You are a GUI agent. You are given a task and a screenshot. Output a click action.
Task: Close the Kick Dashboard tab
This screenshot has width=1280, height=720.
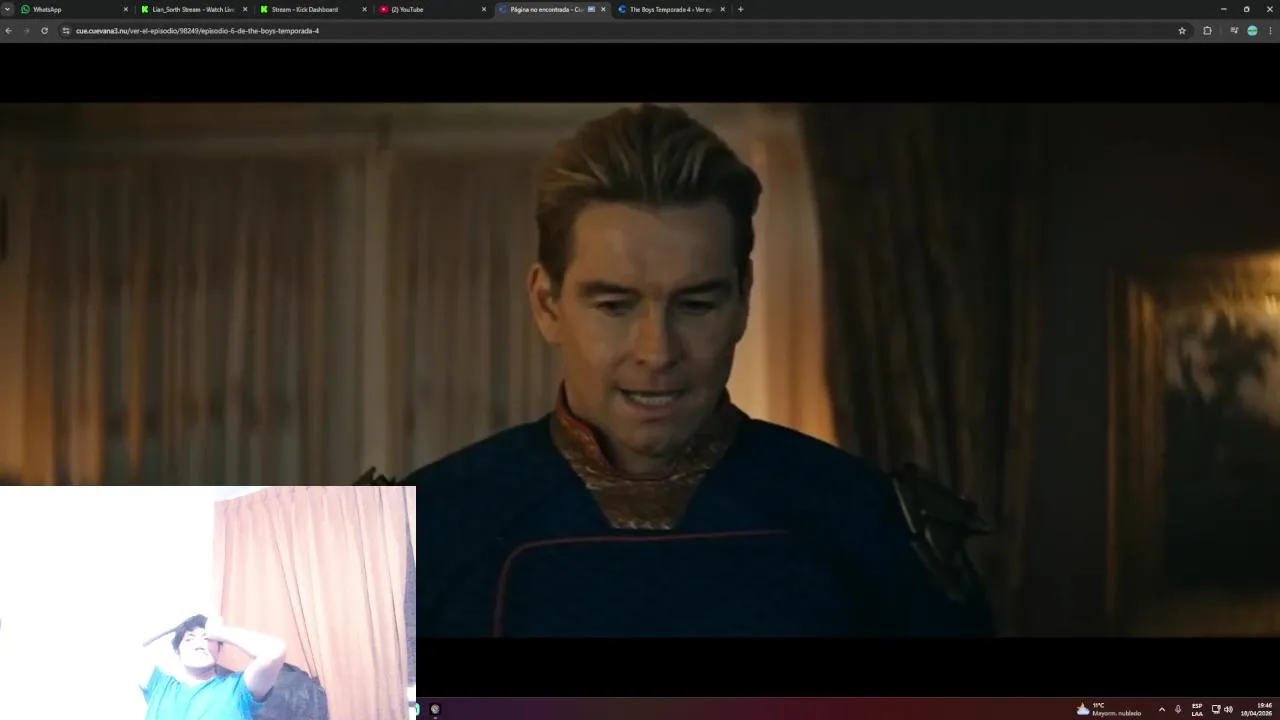(364, 9)
